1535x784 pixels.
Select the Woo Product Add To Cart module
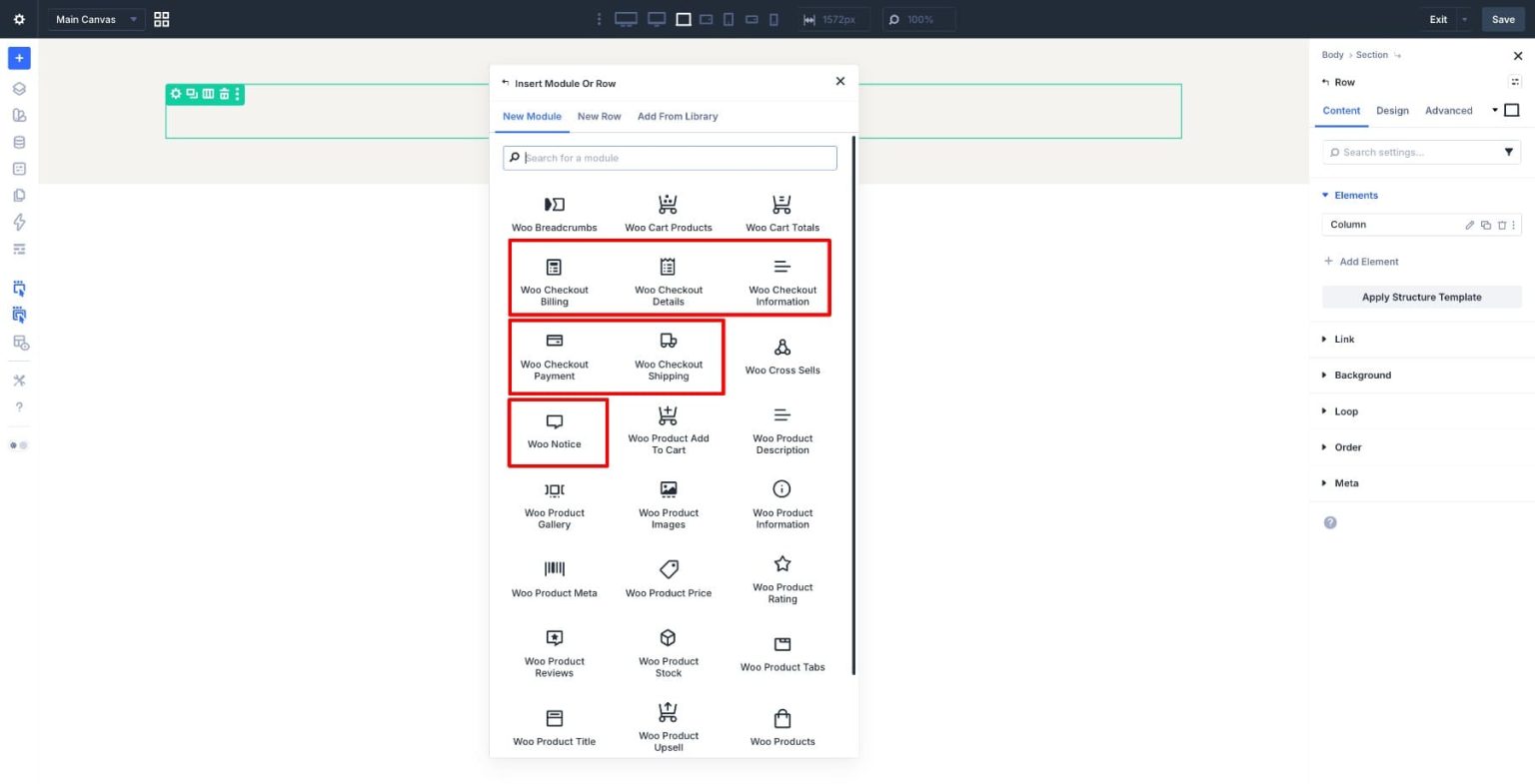coord(669,430)
